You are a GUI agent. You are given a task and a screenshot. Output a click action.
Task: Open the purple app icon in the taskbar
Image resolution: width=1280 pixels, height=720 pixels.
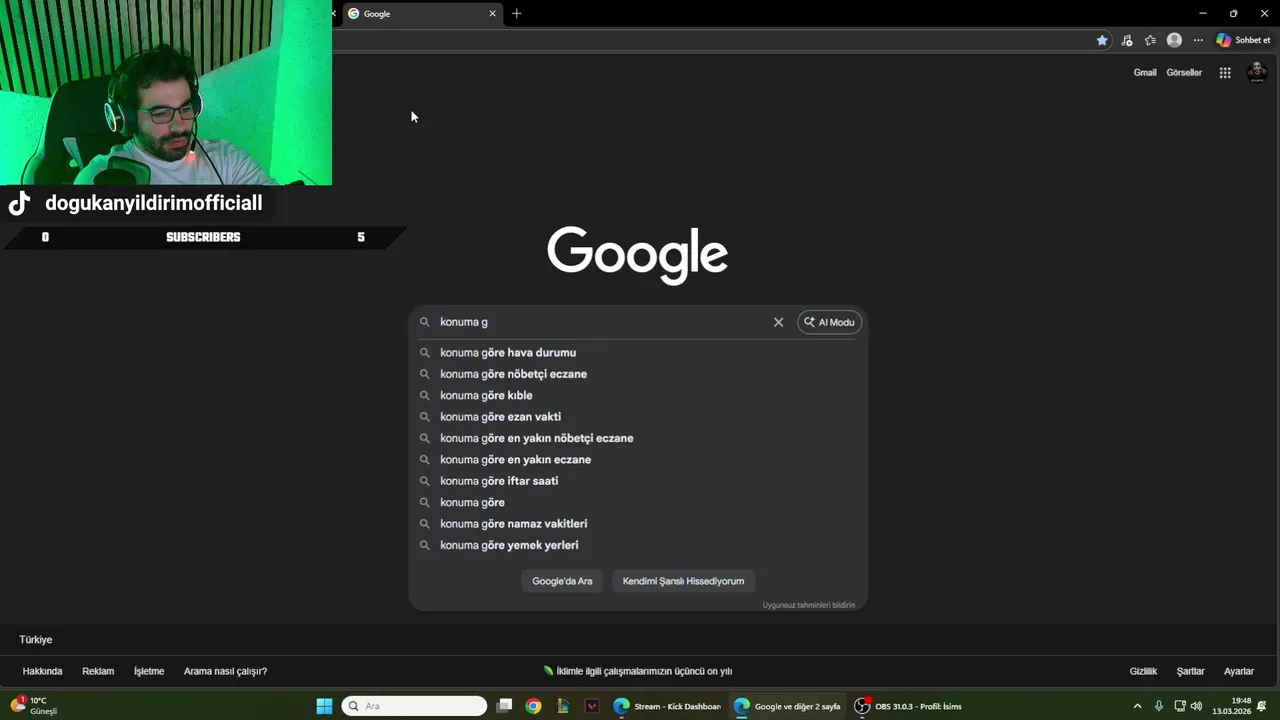tap(592, 706)
